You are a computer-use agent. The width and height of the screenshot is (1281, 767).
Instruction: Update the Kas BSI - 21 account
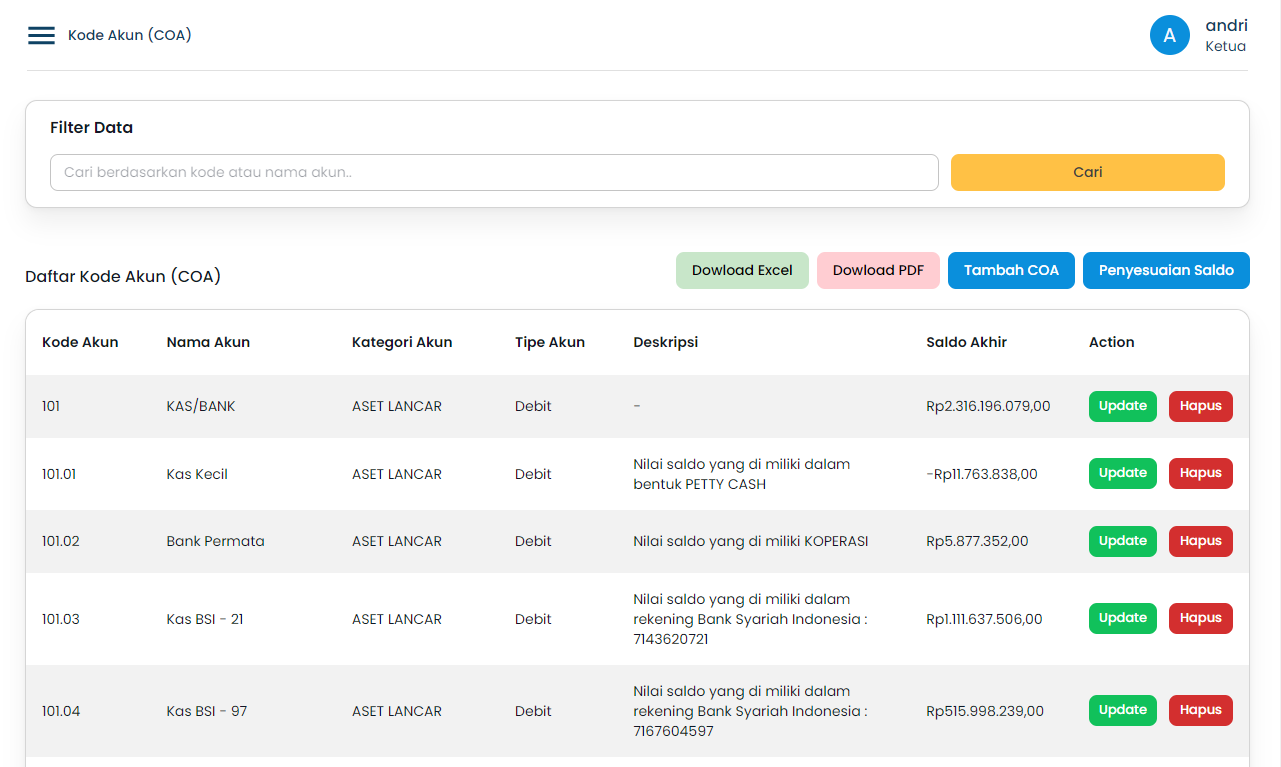pos(1122,618)
